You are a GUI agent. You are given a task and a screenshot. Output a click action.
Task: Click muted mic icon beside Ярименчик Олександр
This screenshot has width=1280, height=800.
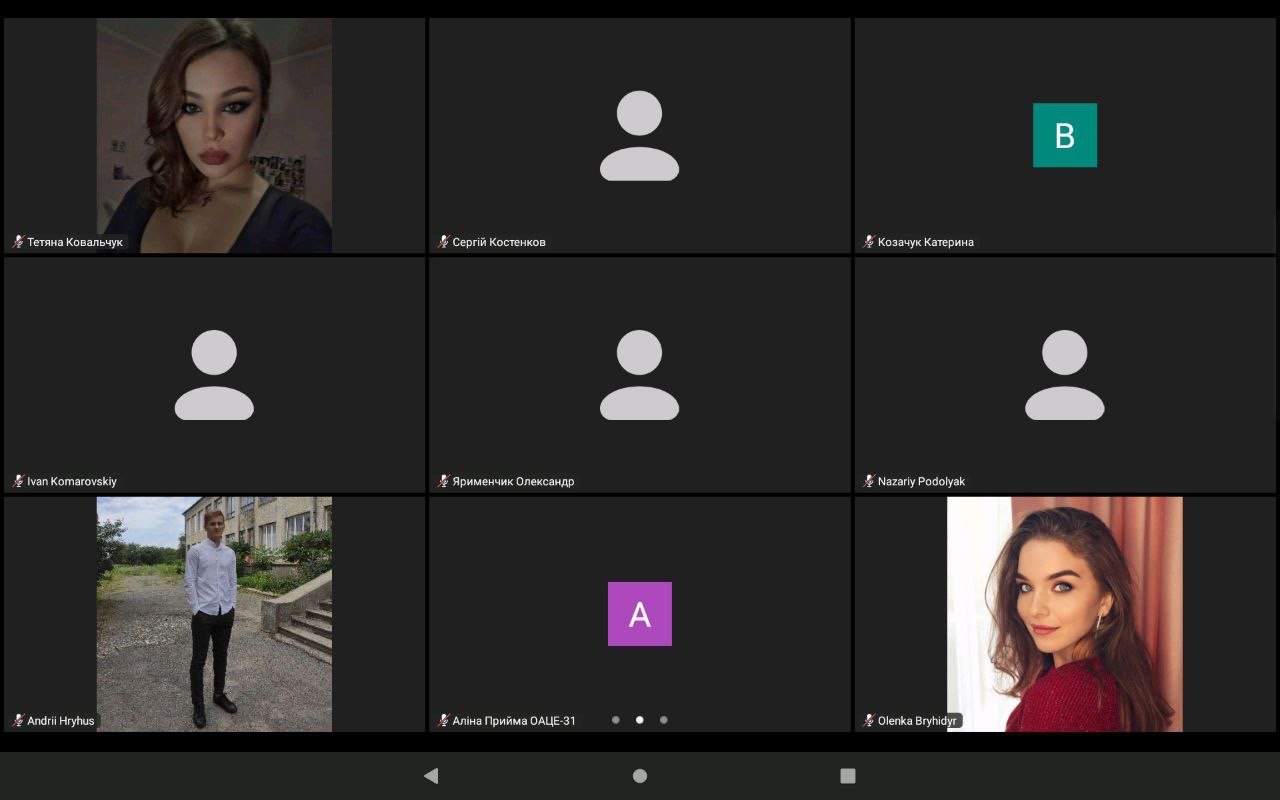(444, 481)
